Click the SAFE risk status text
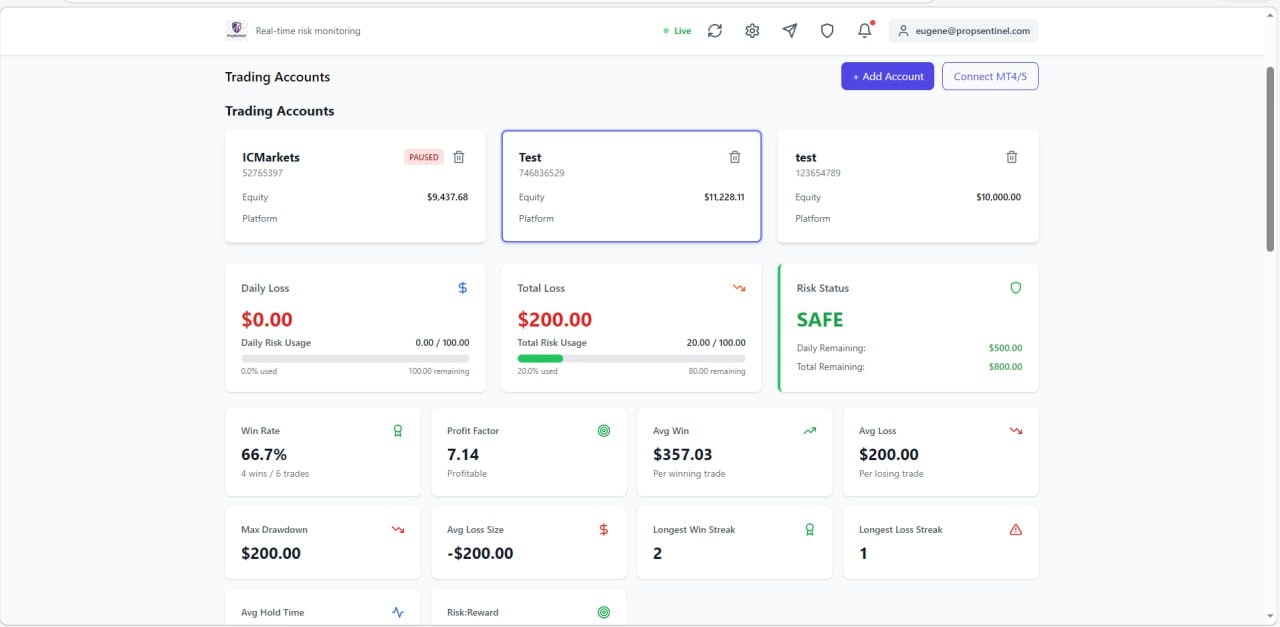Image resolution: width=1280 pixels, height=627 pixels. 820,320
